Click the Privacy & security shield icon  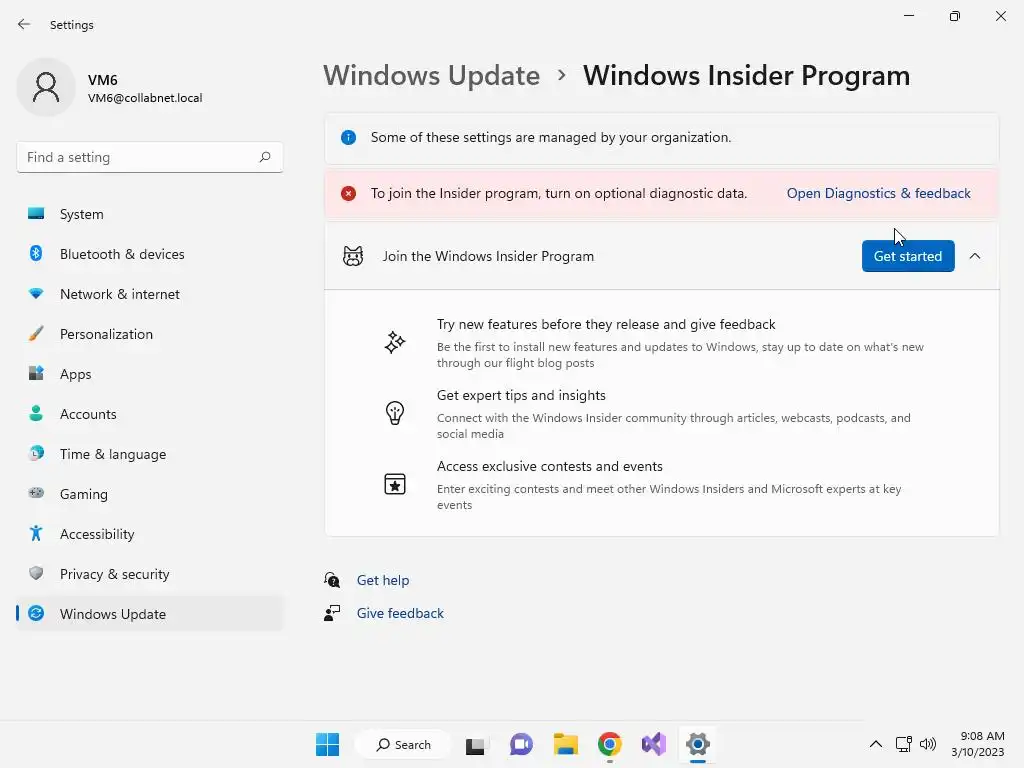click(x=37, y=573)
